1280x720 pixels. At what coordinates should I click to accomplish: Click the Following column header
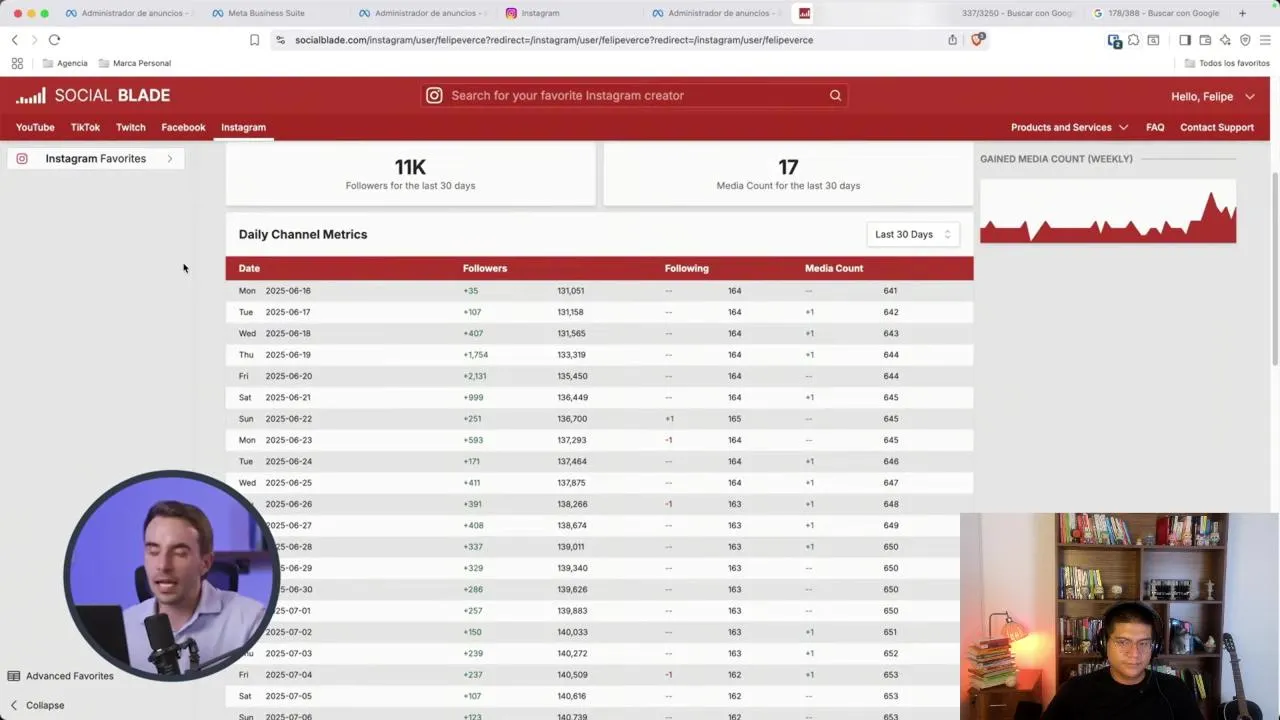687,268
